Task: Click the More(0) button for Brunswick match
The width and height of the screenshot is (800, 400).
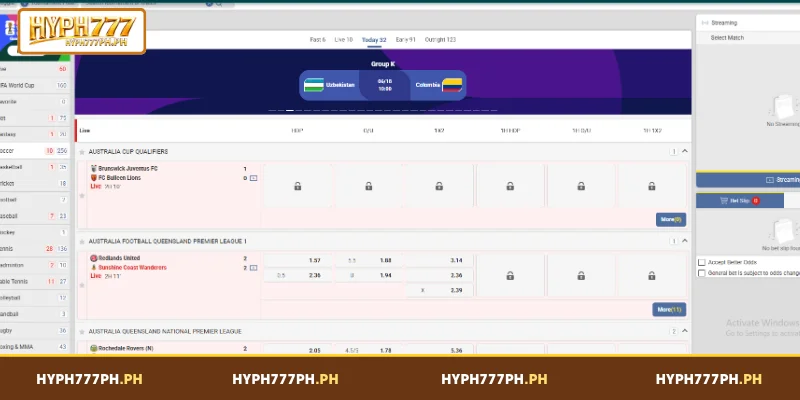Action: tap(671, 219)
